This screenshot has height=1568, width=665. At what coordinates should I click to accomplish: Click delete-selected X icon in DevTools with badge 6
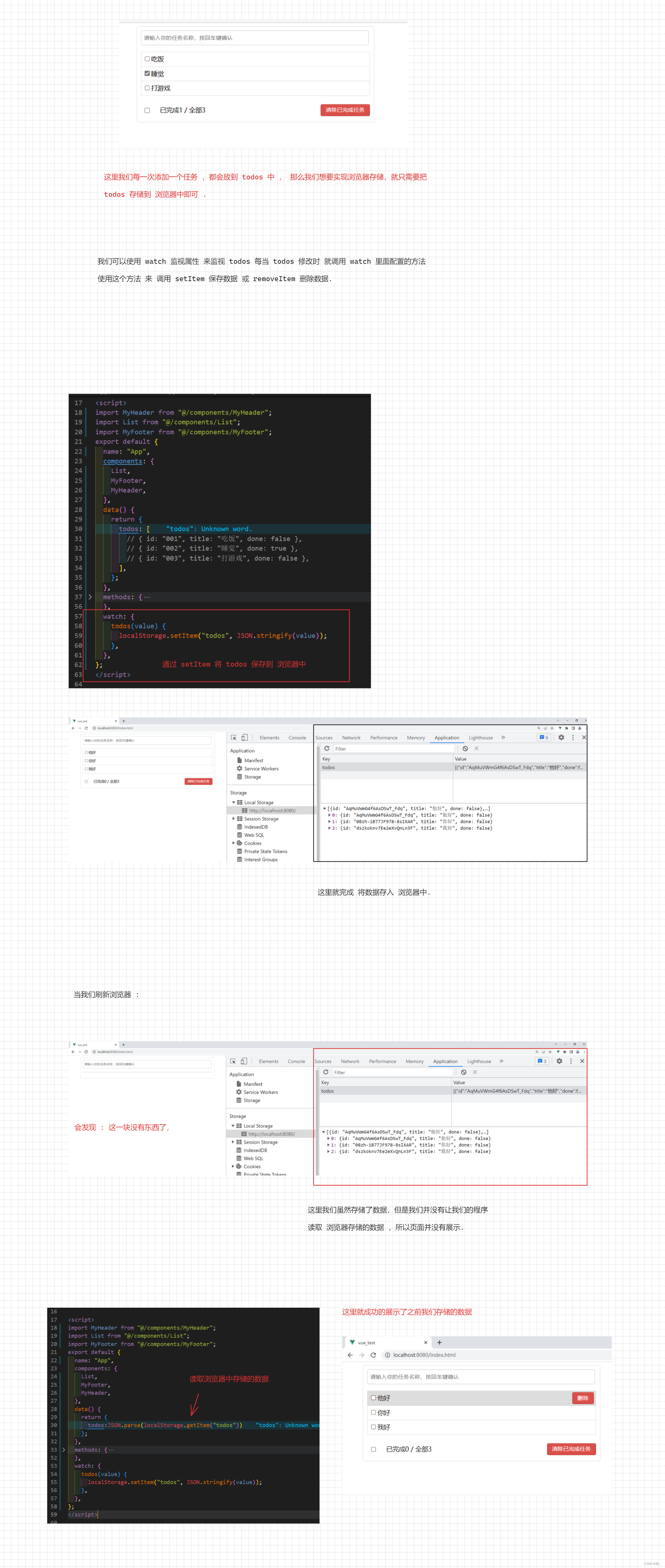click(x=476, y=749)
